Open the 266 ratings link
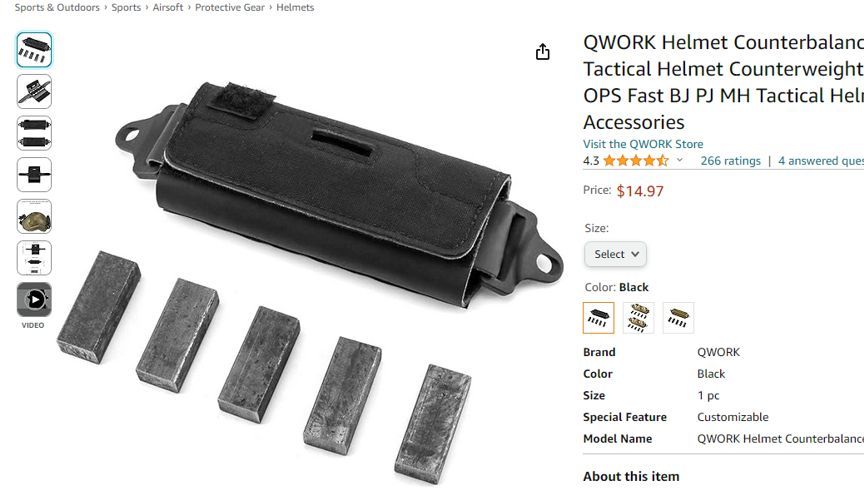The height and width of the screenshot is (491, 864). 730,161
